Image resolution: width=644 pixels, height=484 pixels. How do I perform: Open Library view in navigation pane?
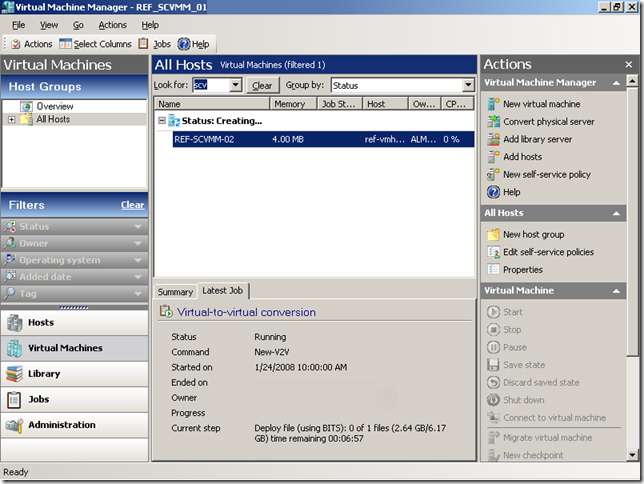pyautogui.click(x=74, y=374)
